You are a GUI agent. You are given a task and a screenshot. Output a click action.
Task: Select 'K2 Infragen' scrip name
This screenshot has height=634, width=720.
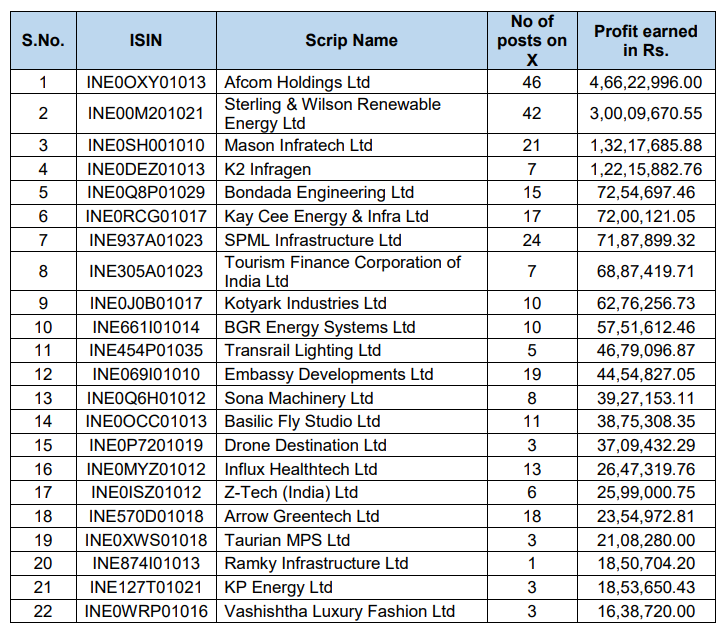[268, 169]
